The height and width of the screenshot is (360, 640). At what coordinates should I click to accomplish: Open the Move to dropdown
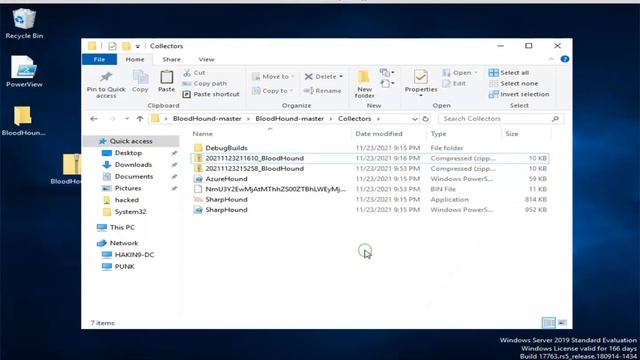(x=273, y=76)
